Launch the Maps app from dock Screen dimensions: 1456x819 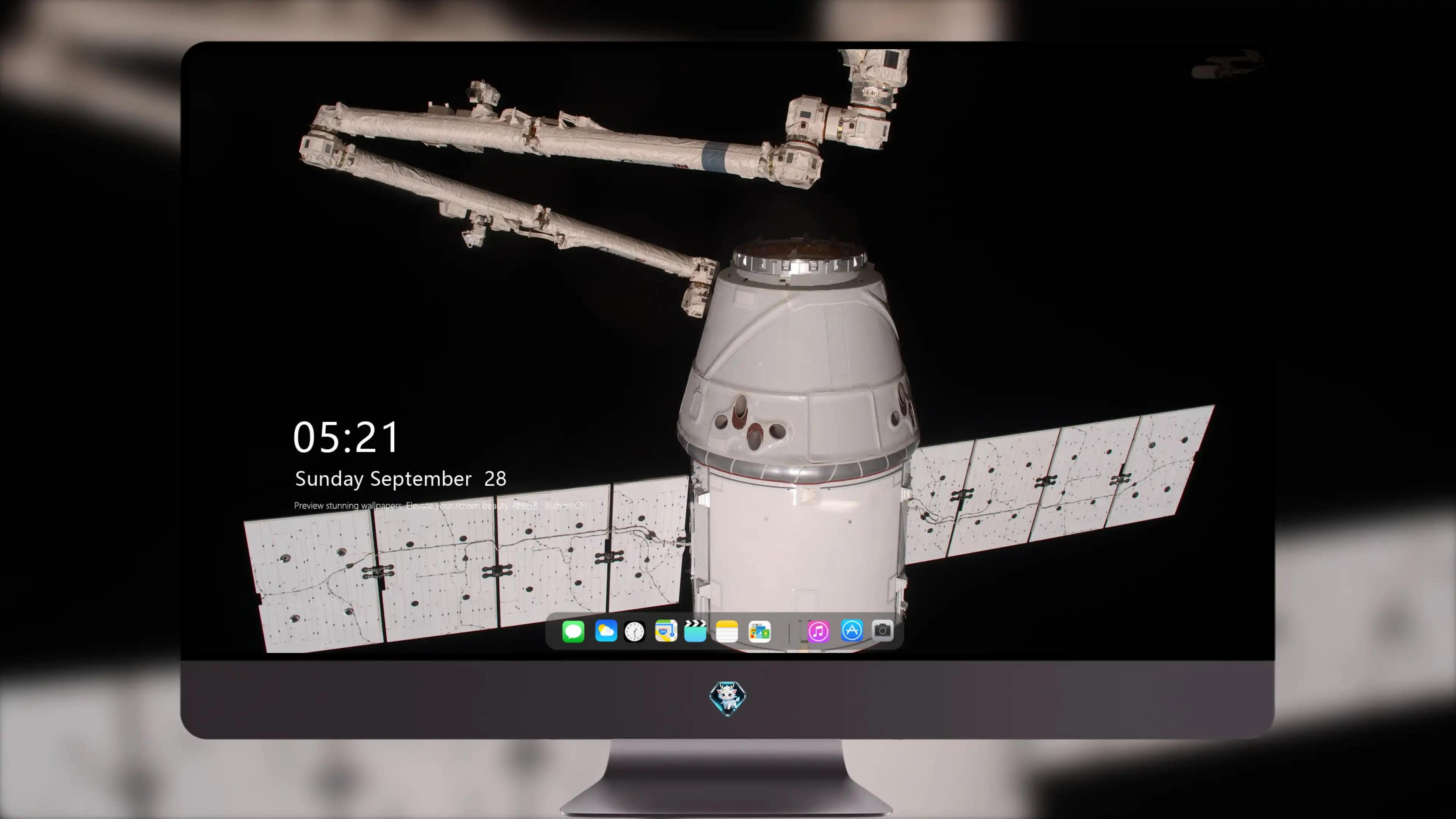666,631
